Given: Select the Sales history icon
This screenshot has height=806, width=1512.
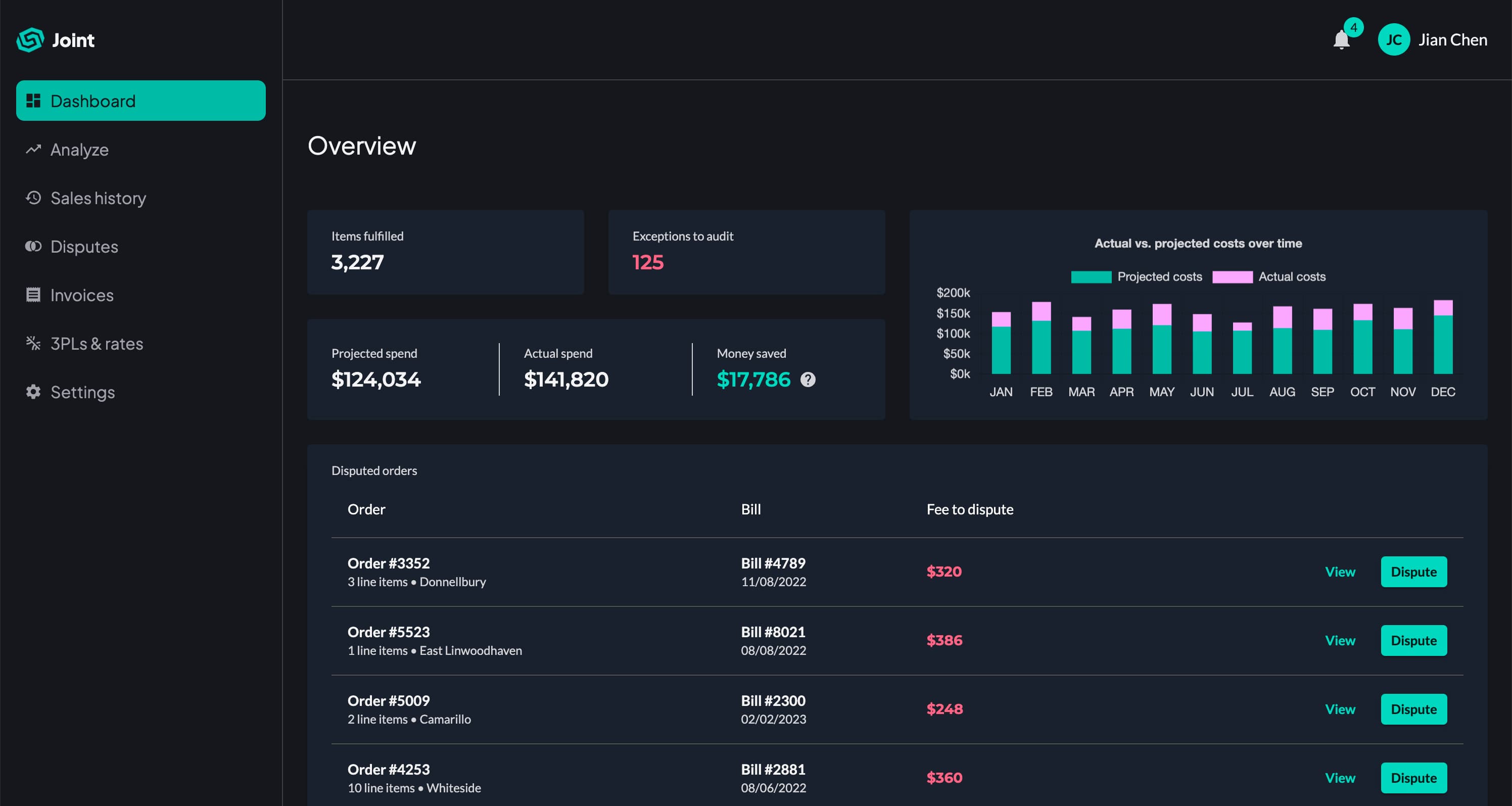Looking at the screenshot, I should pyautogui.click(x=33, y=198).
